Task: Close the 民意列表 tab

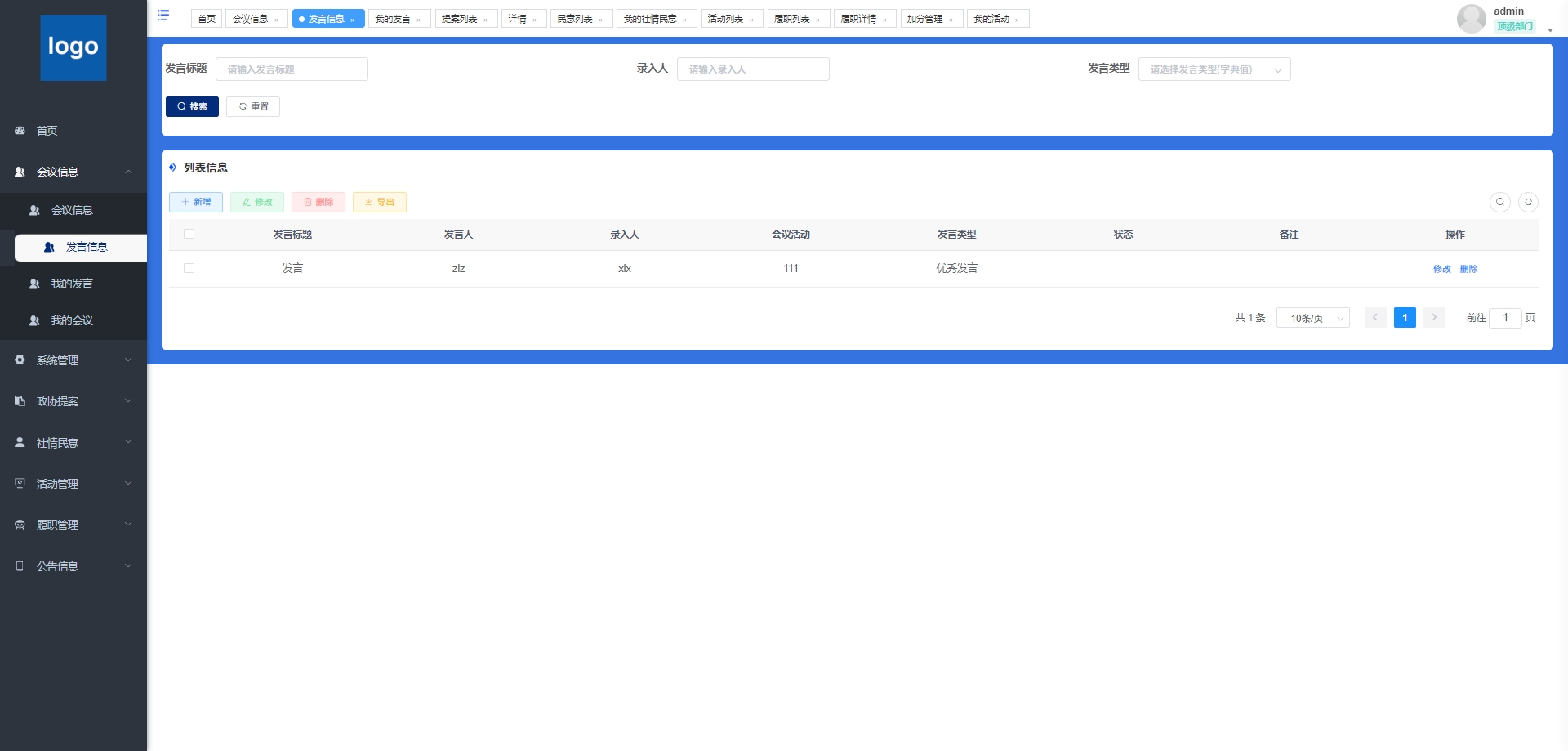Action: (x=601, y=20)
